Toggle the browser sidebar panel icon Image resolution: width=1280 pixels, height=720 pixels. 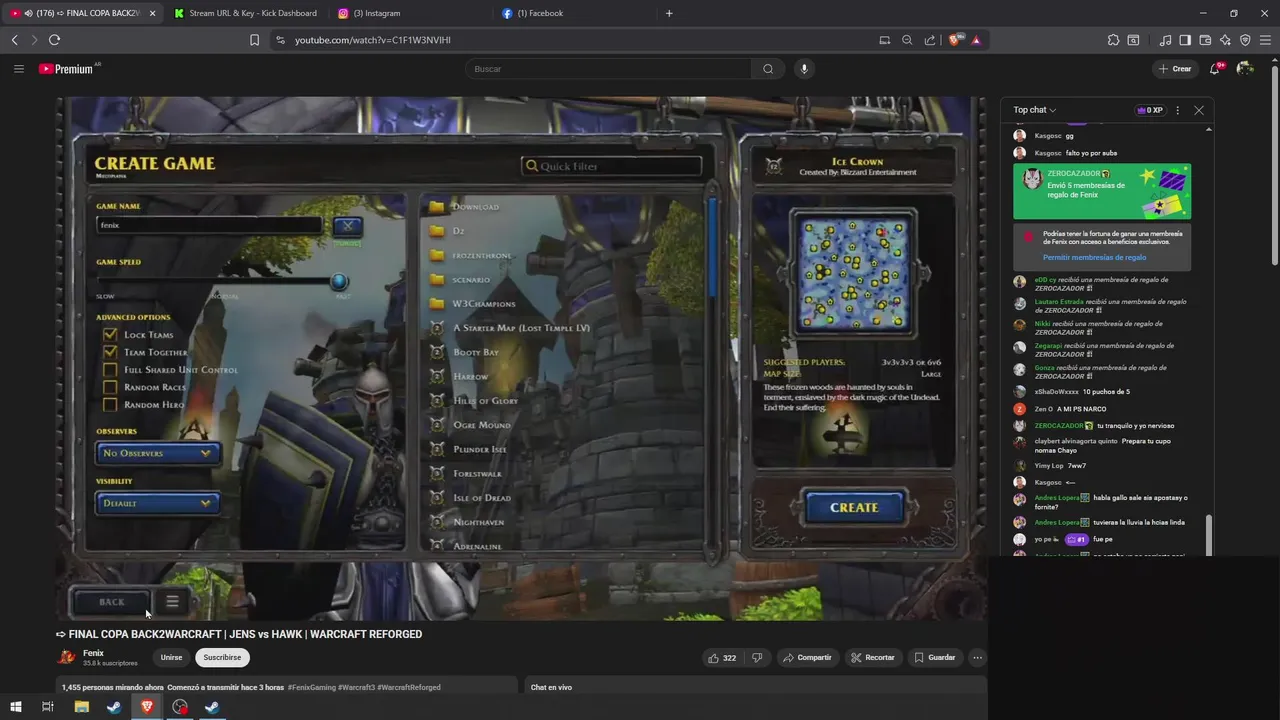coord(1185,40)
